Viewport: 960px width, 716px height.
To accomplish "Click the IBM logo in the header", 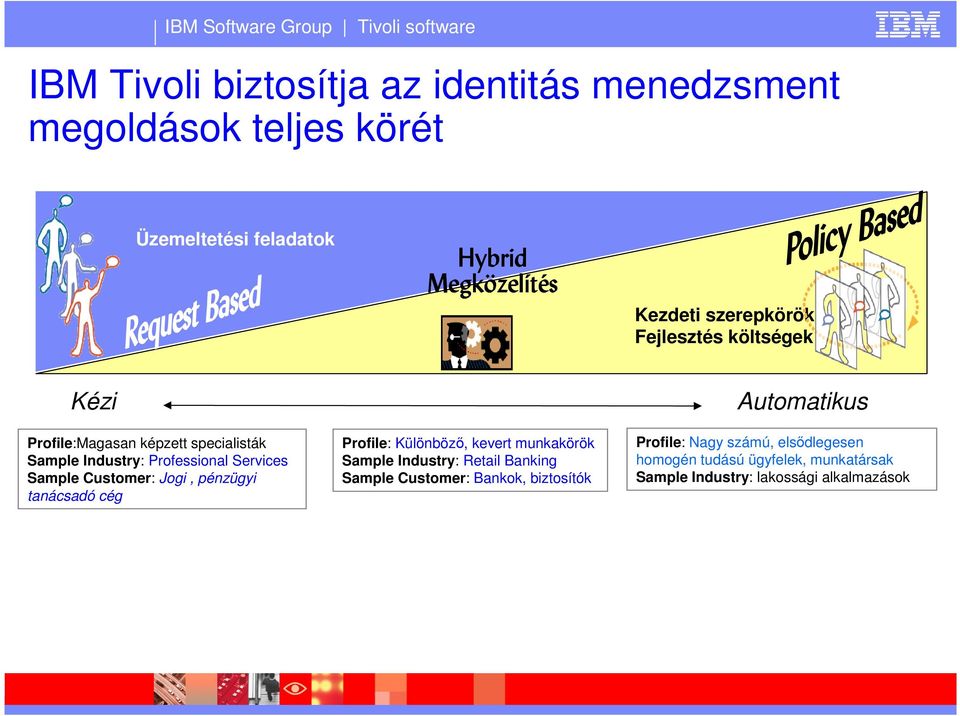I will 907,25.
